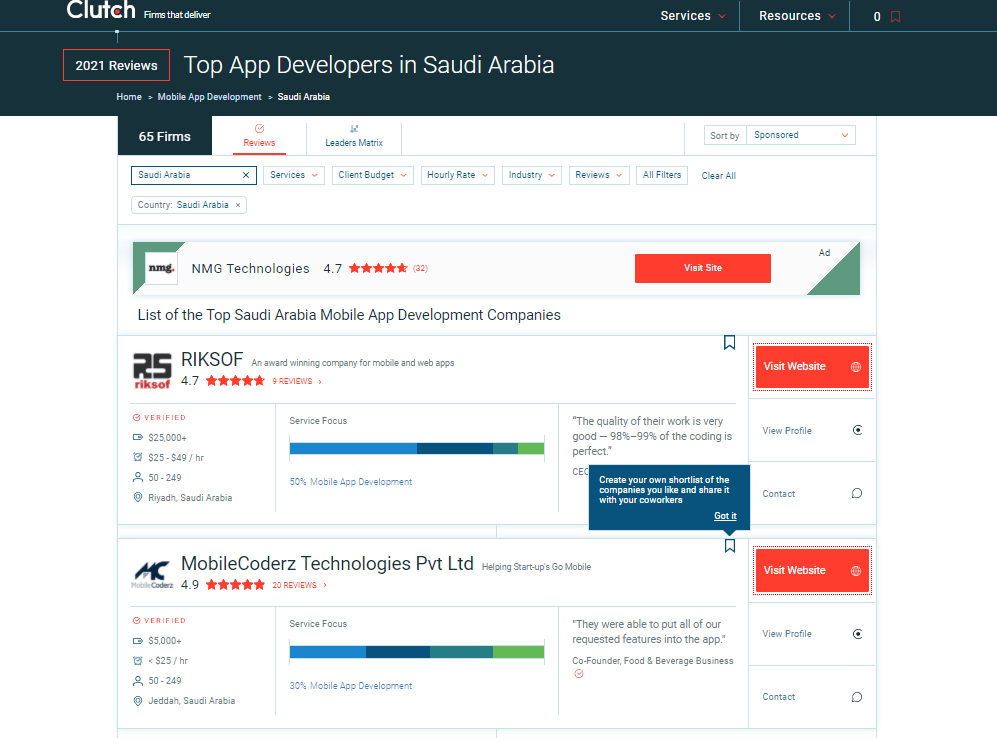
Task: Click the RIKSOF company logo
Action: pos(152,371)
